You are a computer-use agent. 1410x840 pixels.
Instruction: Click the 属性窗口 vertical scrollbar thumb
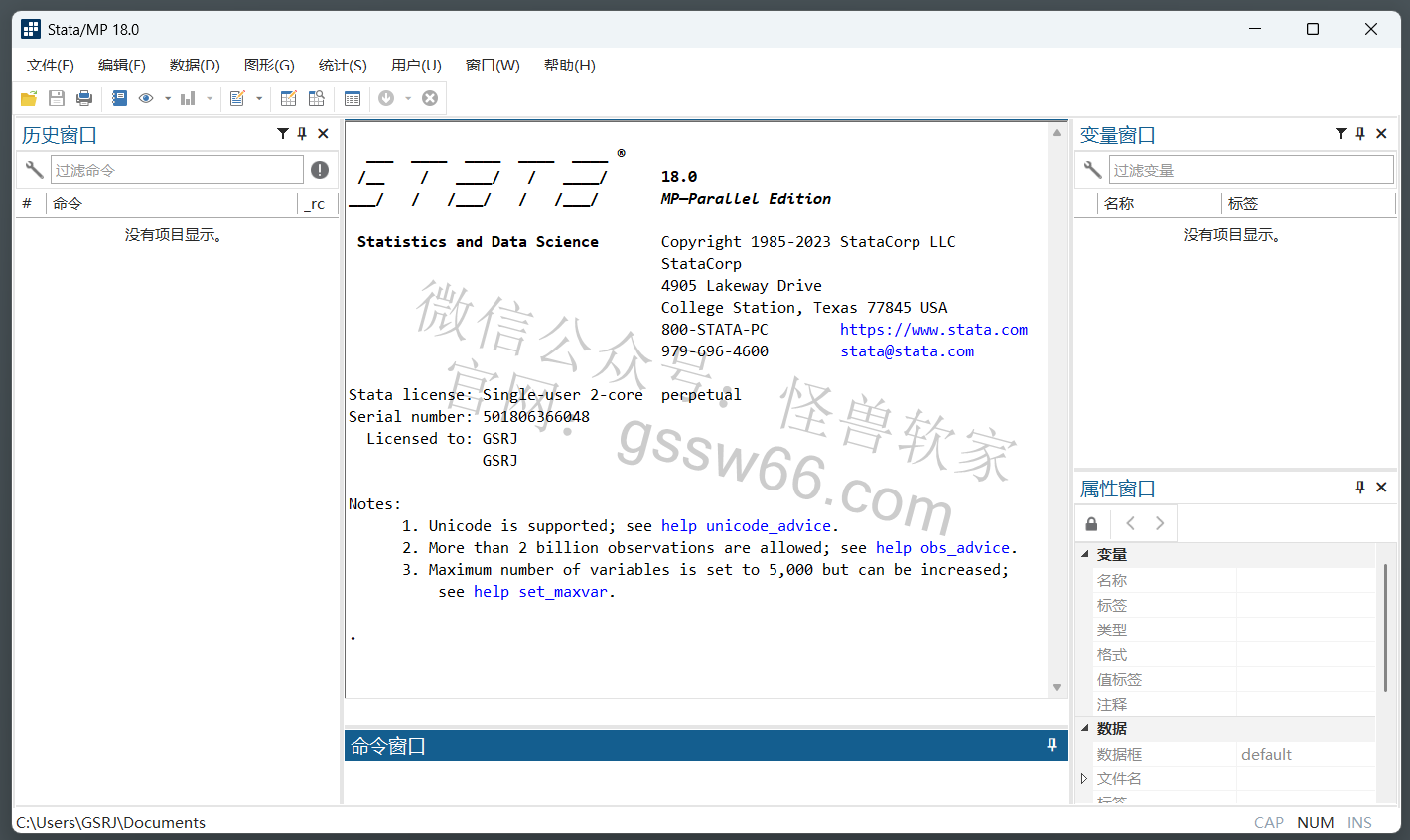click(x=1385, y=628)
